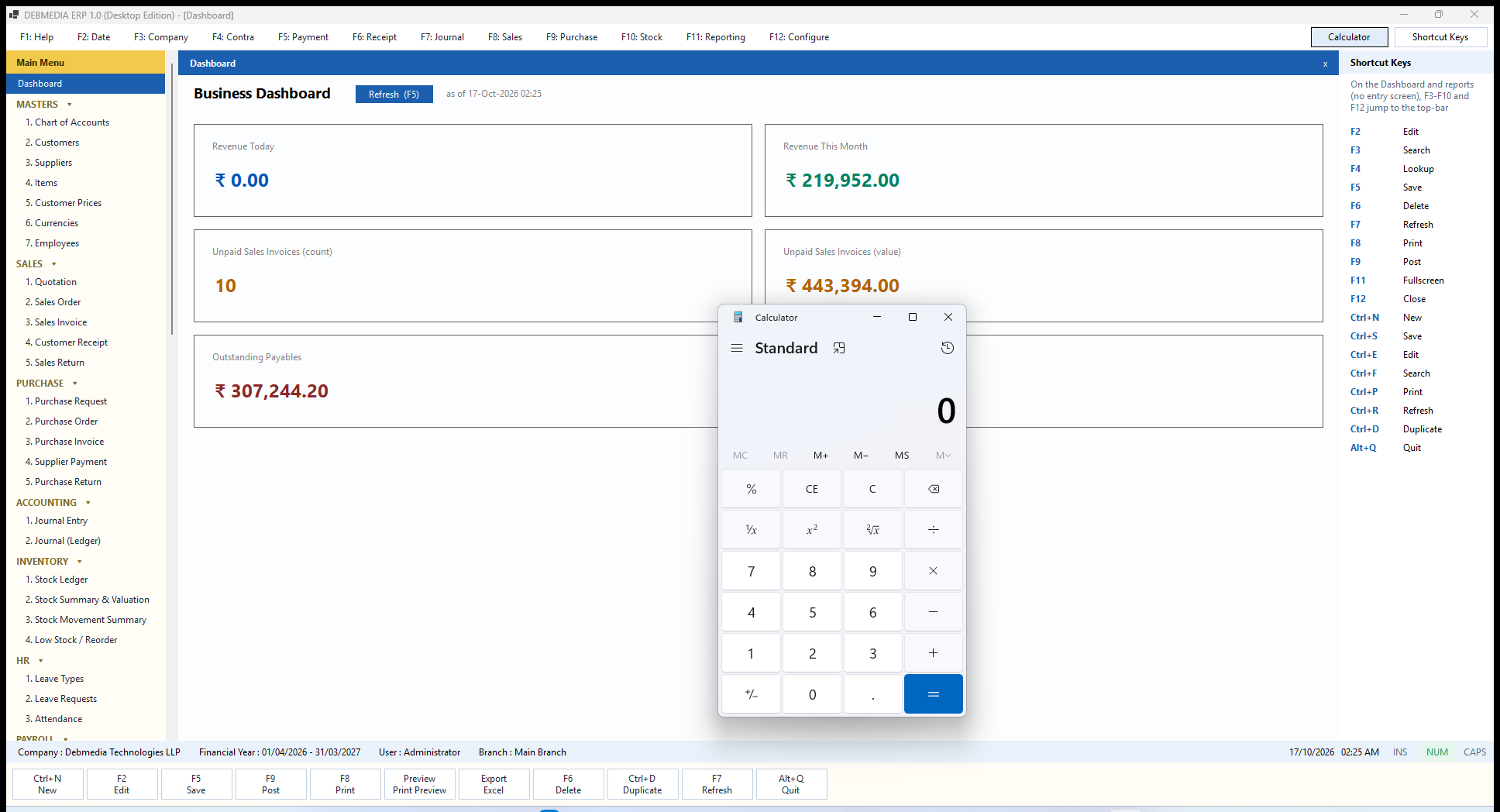This screenshot has width=1500, height=812.
Task: Click the divide operator key
Action: point(934,530)
